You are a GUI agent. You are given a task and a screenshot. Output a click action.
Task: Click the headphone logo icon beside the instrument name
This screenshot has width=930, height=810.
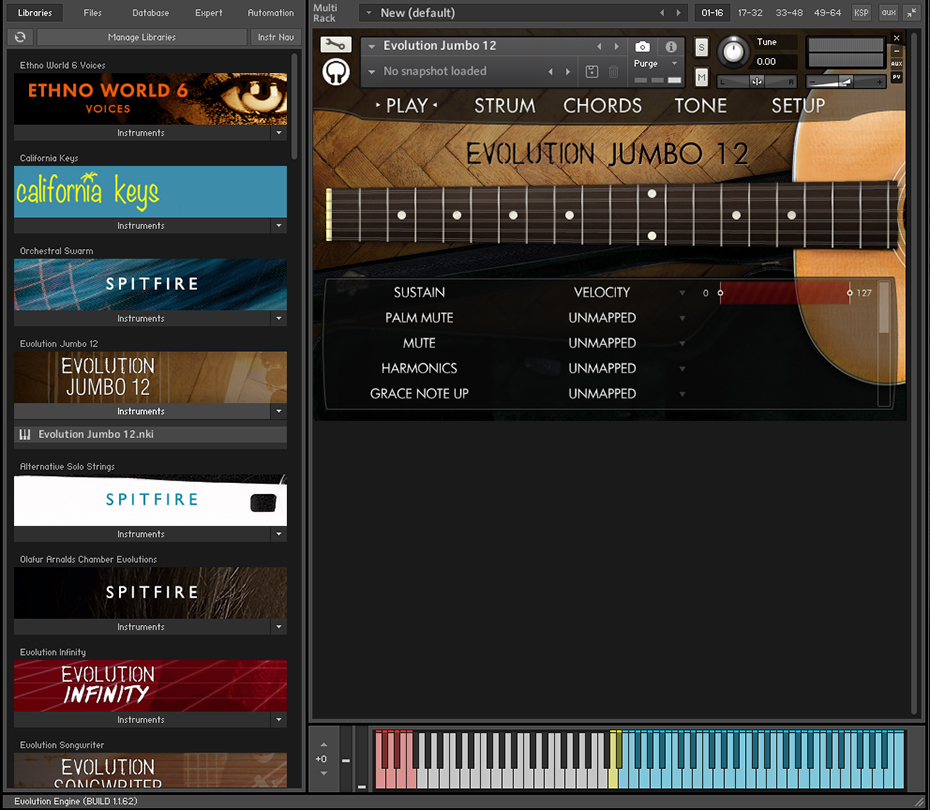pos(336,72)
